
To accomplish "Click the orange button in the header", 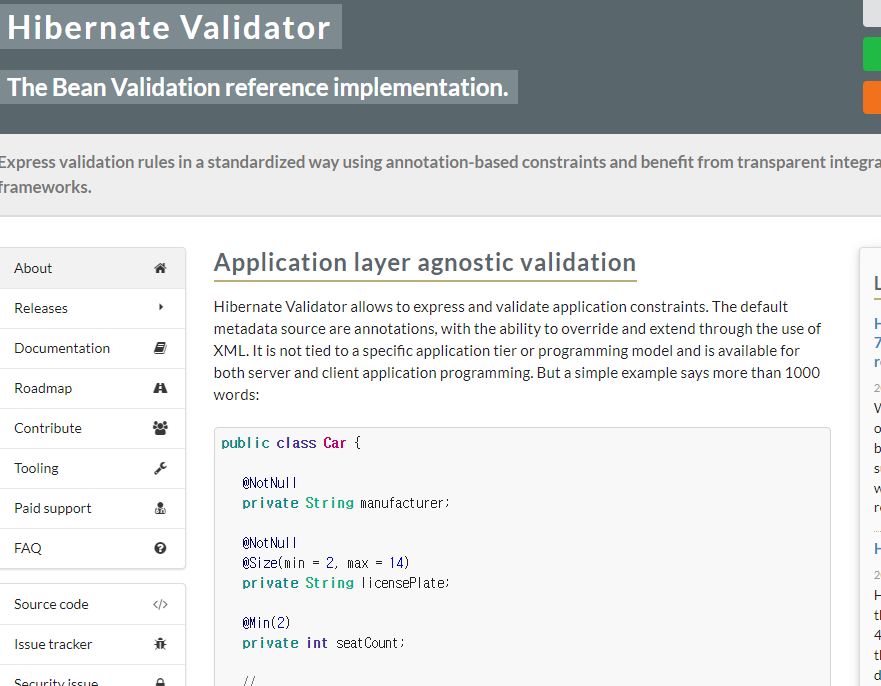I will tap(872, 97).
